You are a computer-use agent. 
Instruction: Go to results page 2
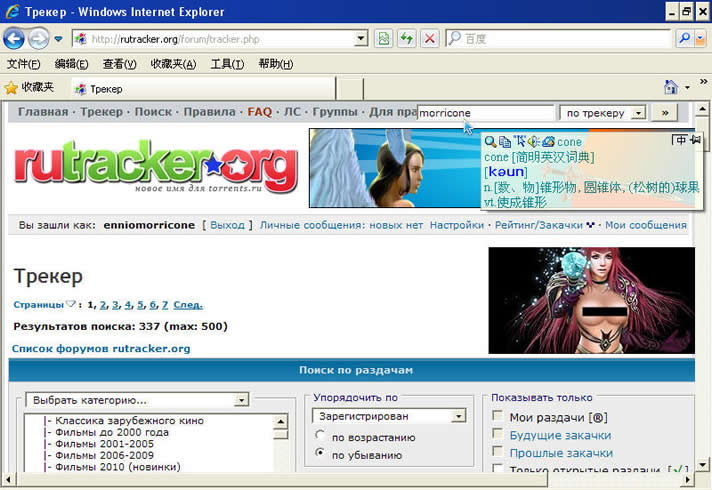click(103, 305)
